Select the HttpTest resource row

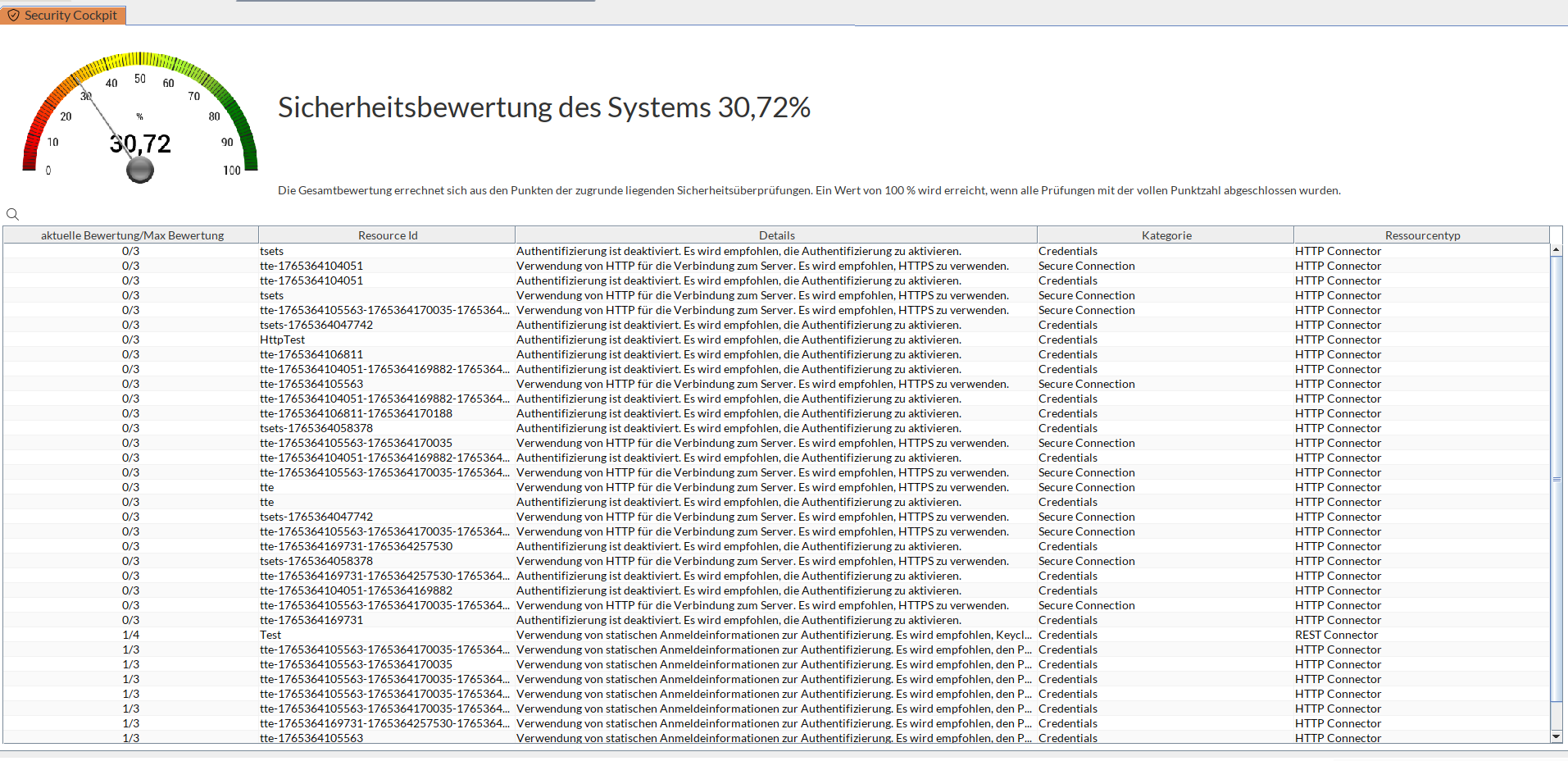tap(282, 339)
